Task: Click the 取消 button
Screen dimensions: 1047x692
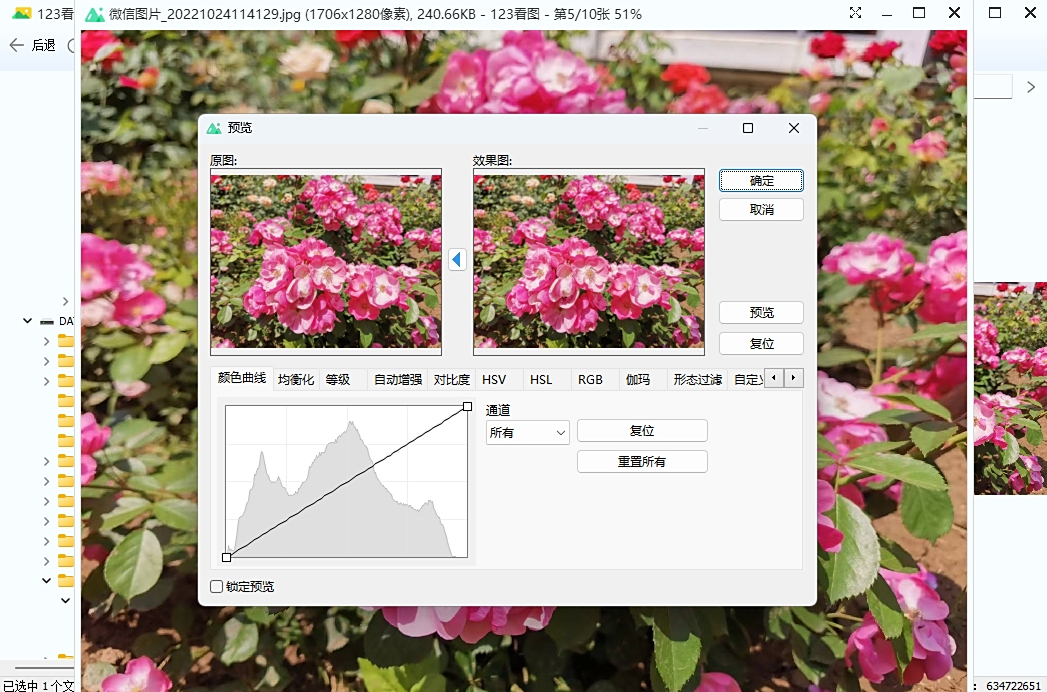Action: [x=761, y=210]
